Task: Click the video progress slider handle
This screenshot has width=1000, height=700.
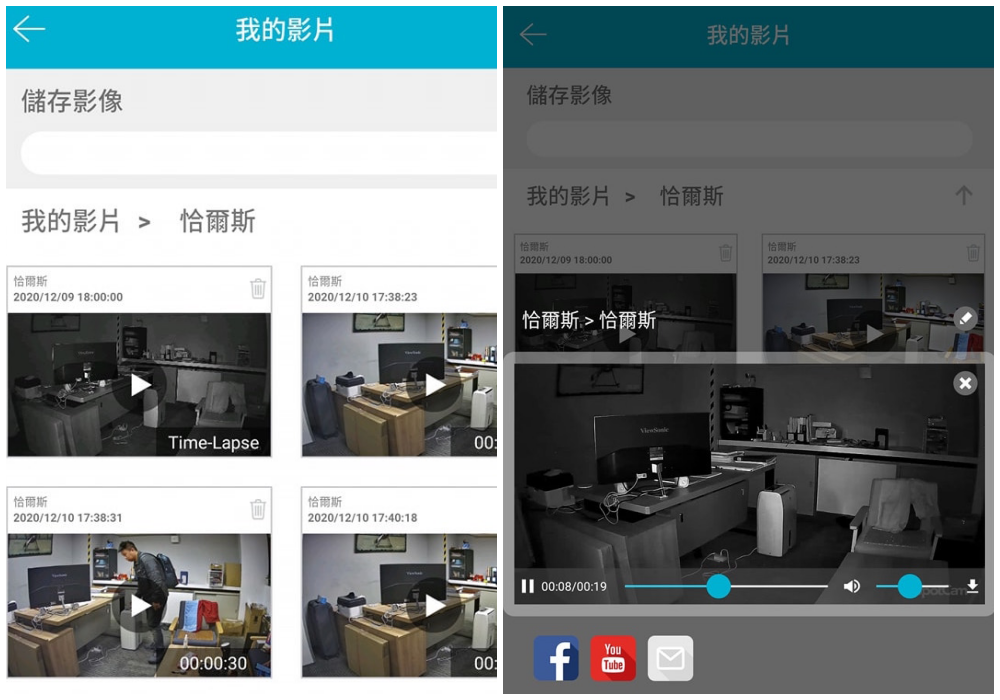Action: click(718, 586)
